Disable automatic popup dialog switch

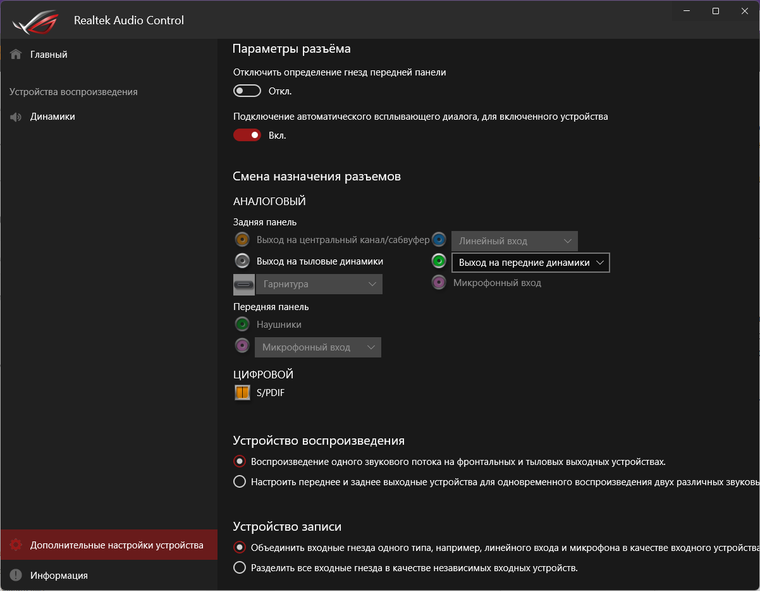click(247, 135)
